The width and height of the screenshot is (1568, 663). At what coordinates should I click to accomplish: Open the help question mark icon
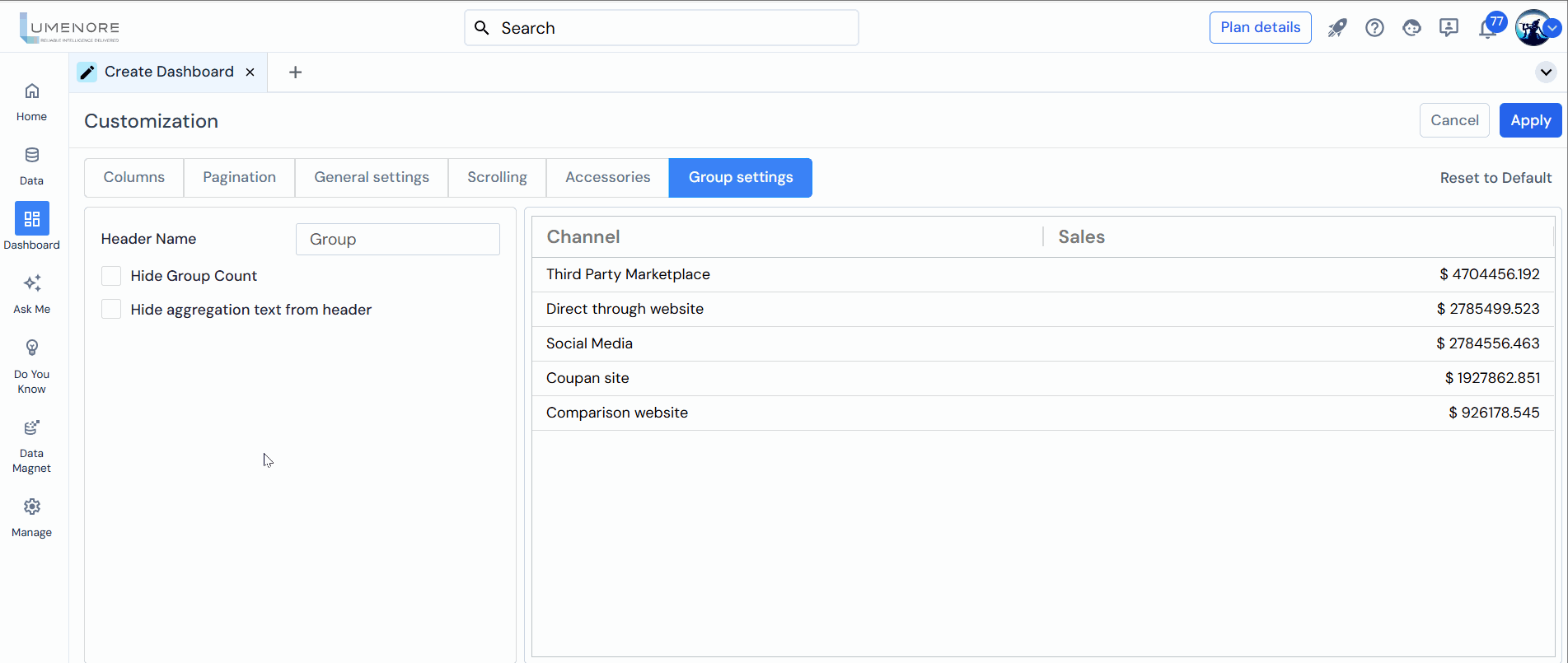point(1374,28)
